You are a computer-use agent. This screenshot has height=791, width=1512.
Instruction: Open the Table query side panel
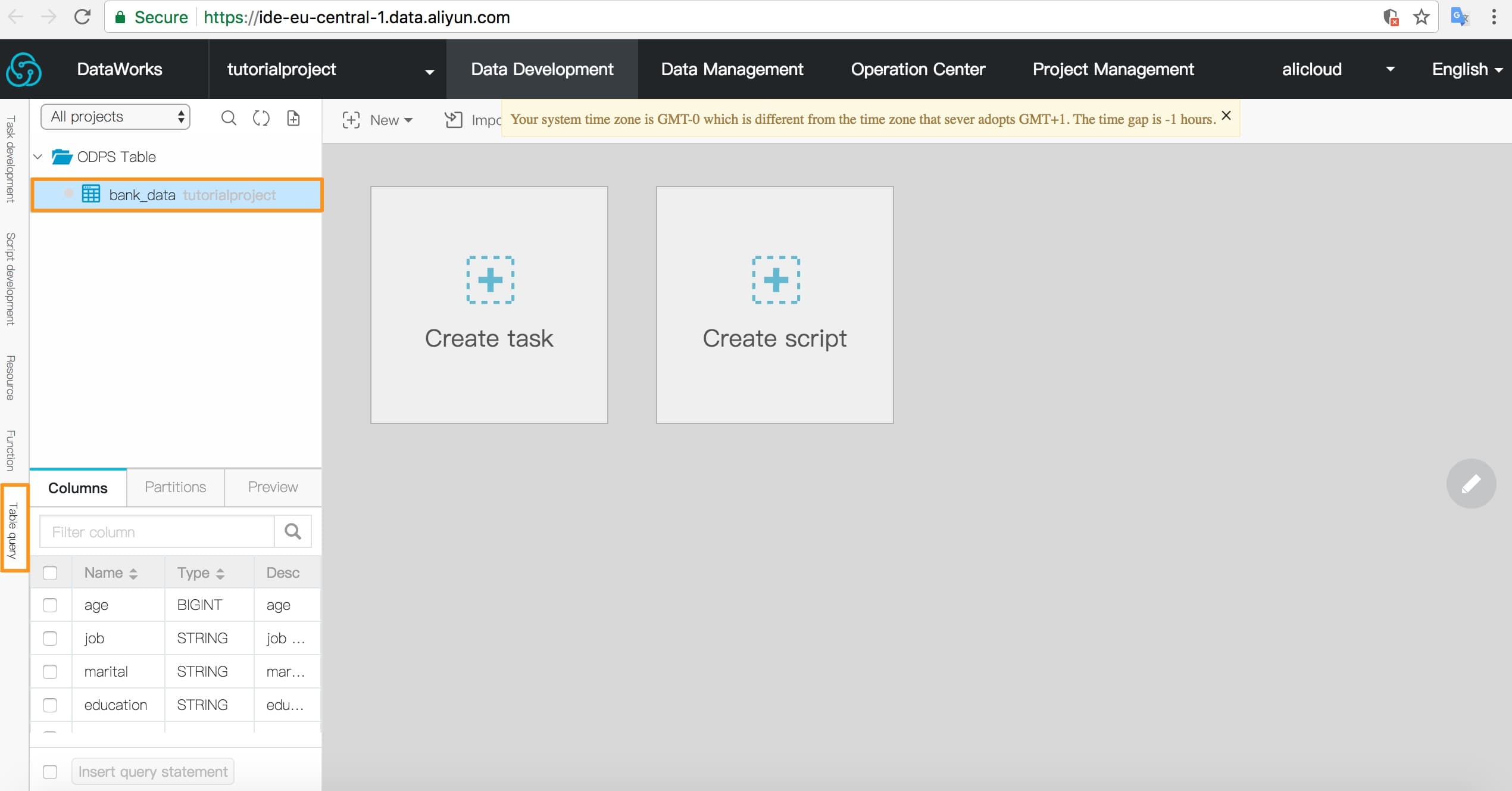click(13, 529)
